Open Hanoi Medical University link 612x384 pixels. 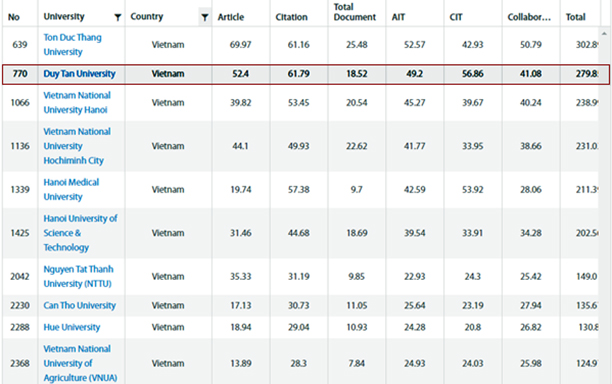coord(71,189)
